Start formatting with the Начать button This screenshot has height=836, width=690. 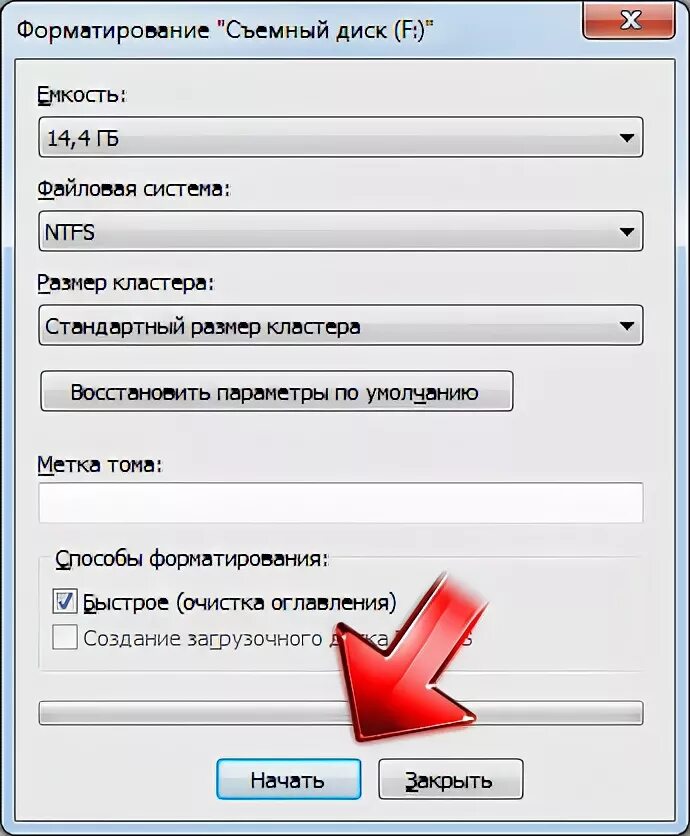pos(288,779)
